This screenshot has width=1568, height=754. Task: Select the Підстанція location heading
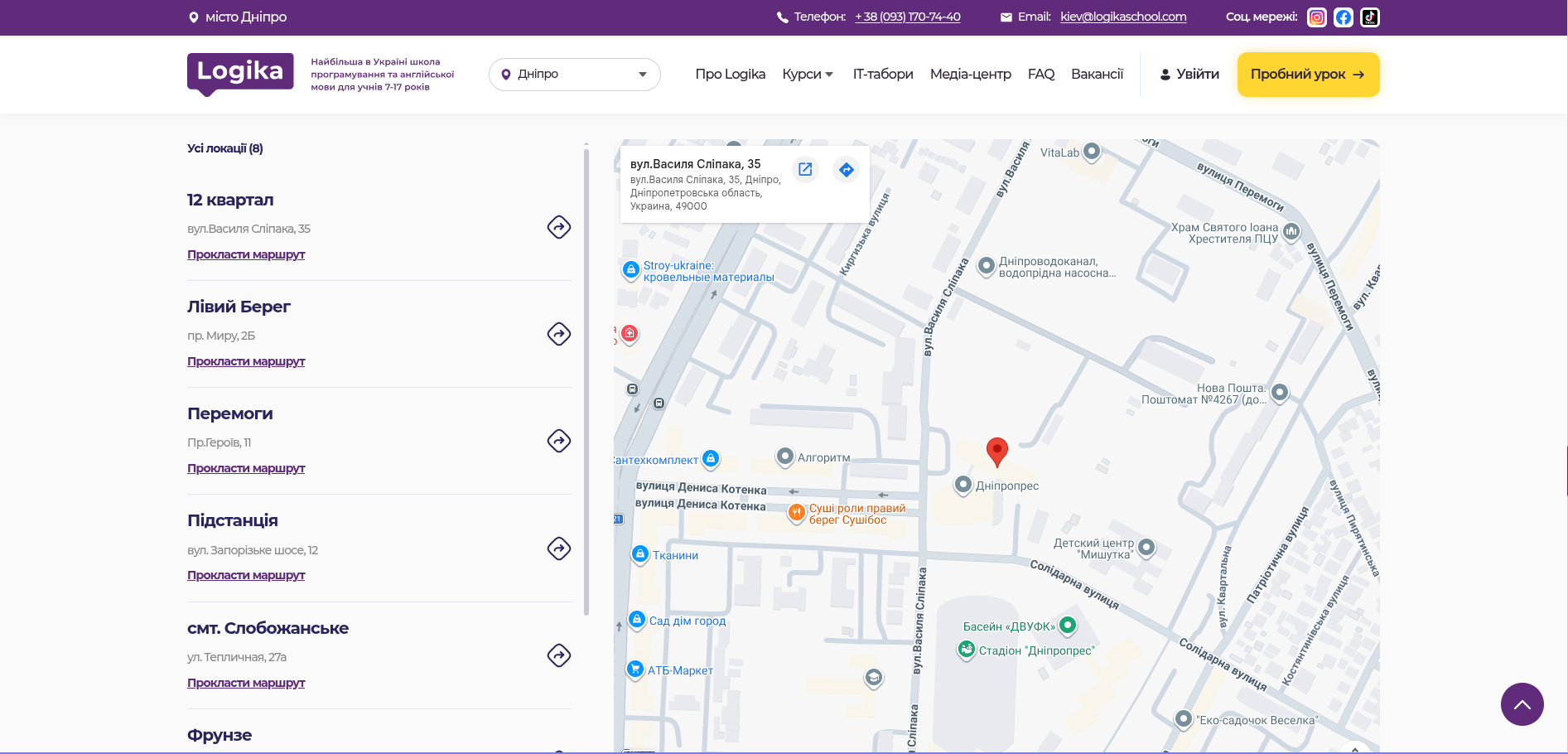233,520
